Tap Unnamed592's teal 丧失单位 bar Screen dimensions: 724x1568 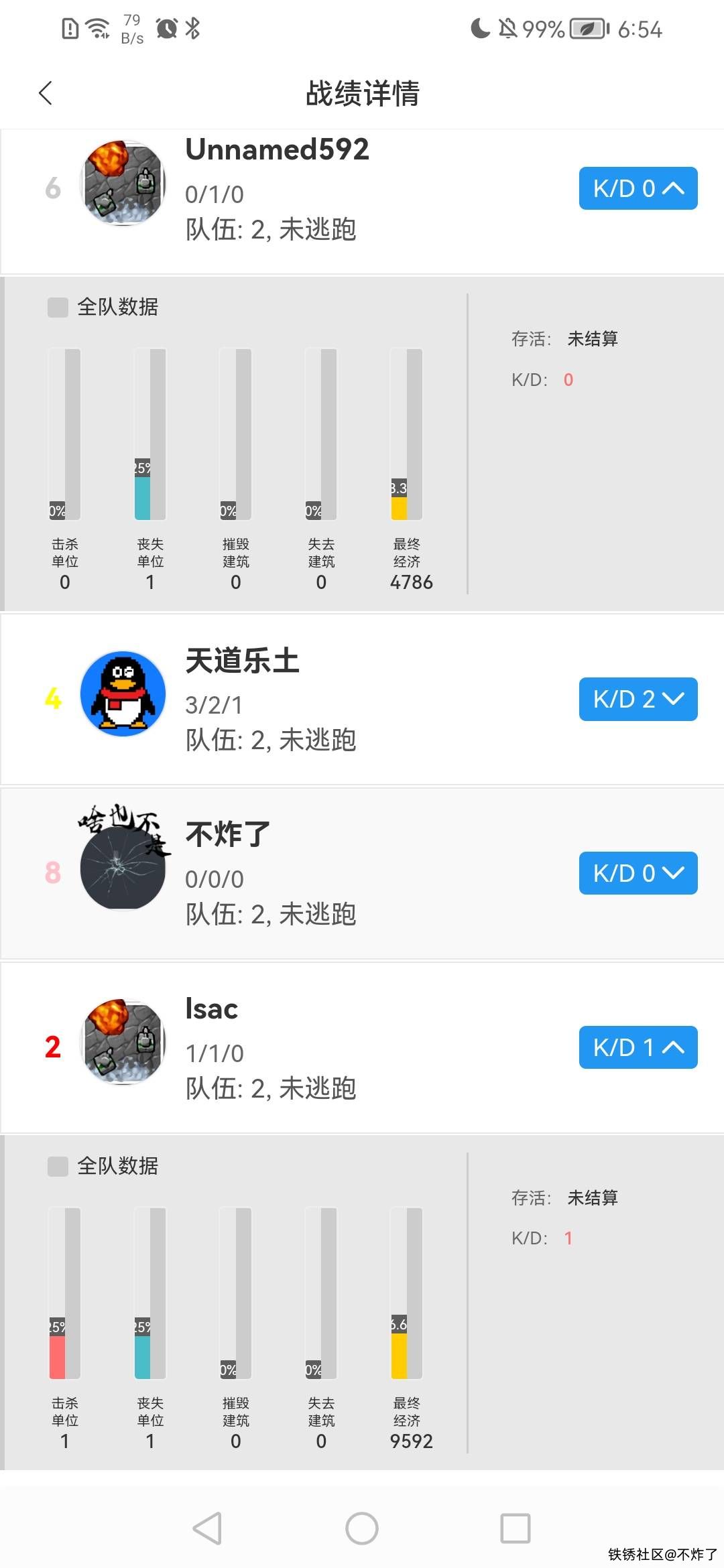pyautogui.click(x=142, y=498)
